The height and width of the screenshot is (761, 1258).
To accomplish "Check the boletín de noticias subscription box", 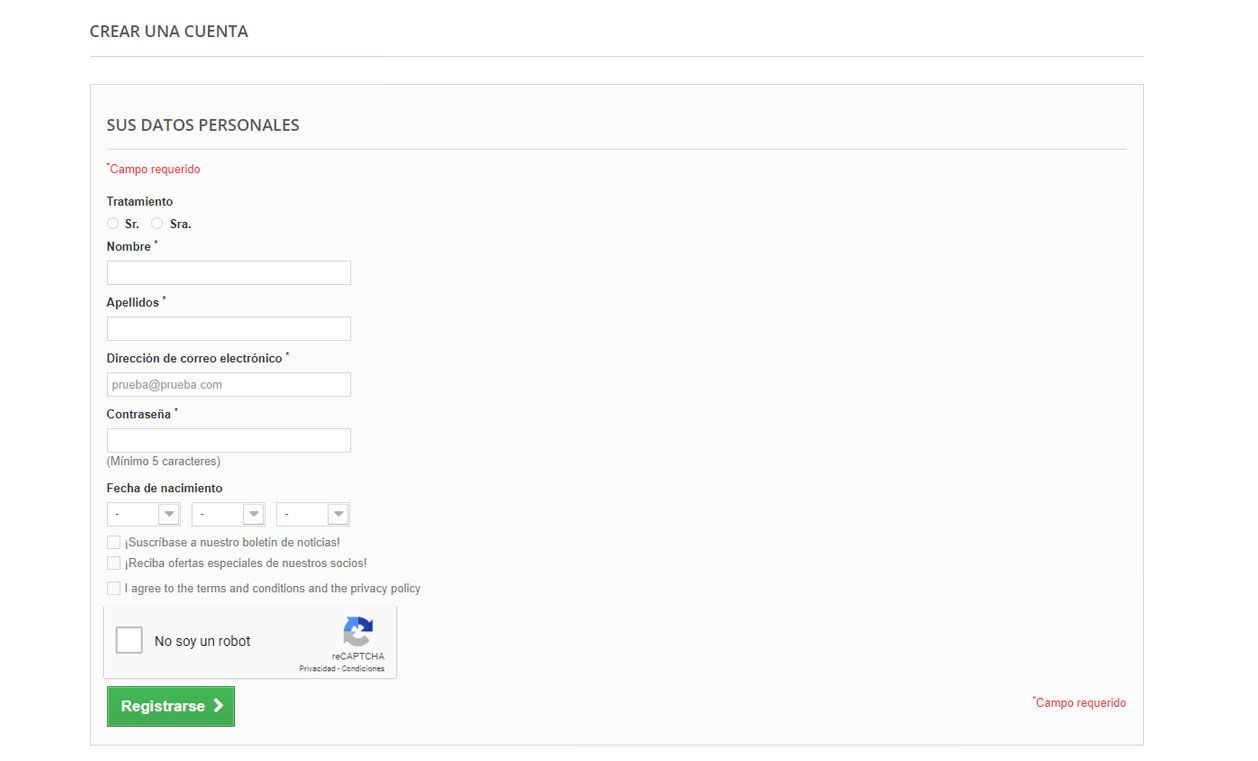I will tap(113, 541).
